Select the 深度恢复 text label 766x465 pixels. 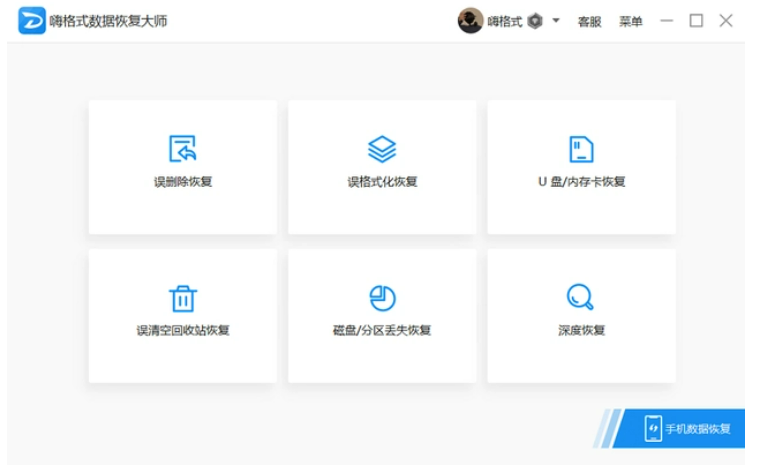(x=581, y=330)
